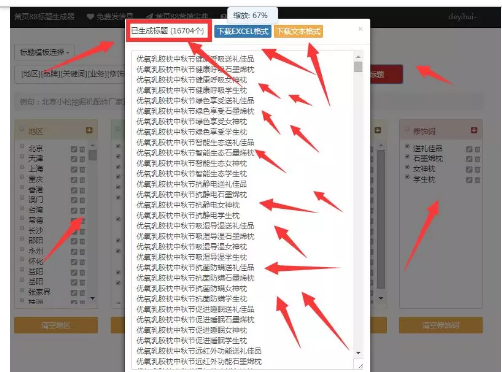Click the add icon left of 修饰词 panel
This screenshot has height=372, width=502.
[378, 130]
